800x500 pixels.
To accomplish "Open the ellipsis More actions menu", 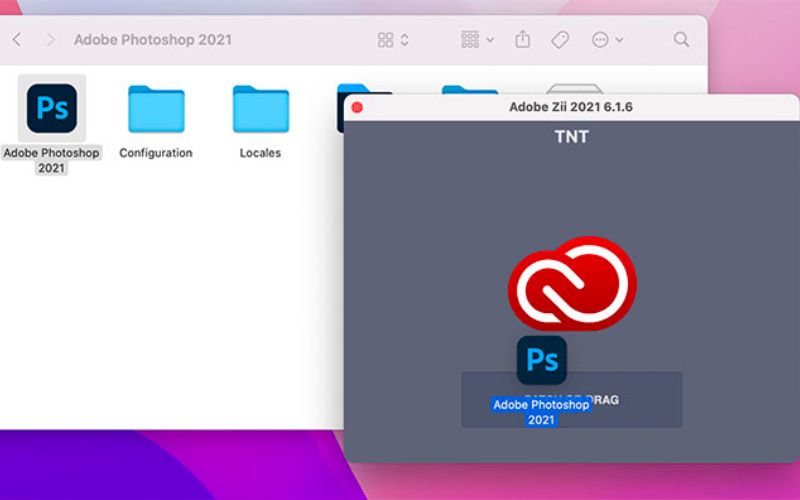I will [x=600, y=39].
